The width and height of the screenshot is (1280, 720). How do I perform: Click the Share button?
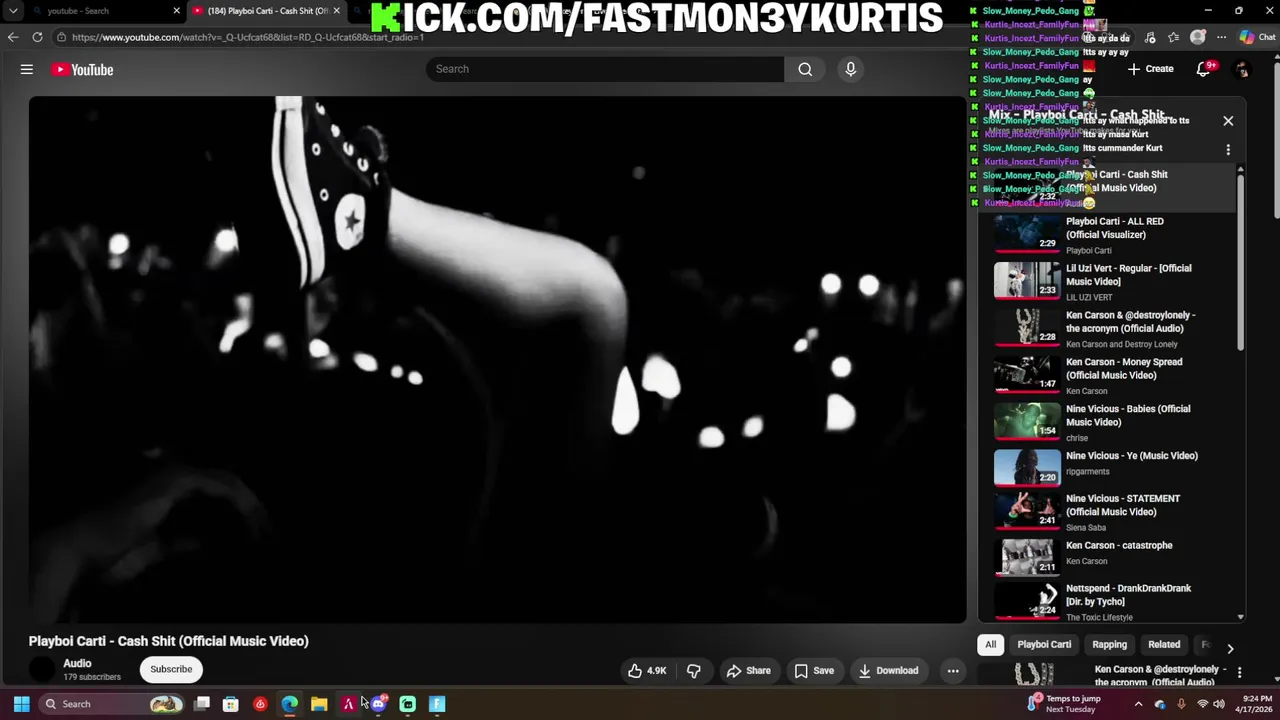748,670
